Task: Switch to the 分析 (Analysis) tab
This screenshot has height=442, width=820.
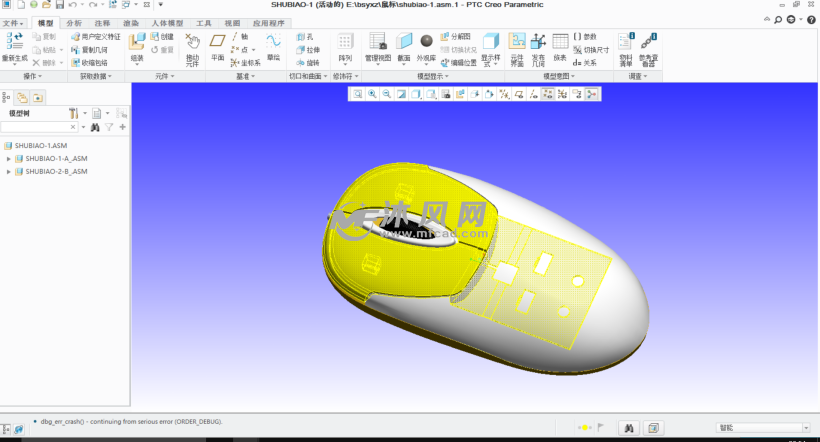Action: click(x=74, y=23)
